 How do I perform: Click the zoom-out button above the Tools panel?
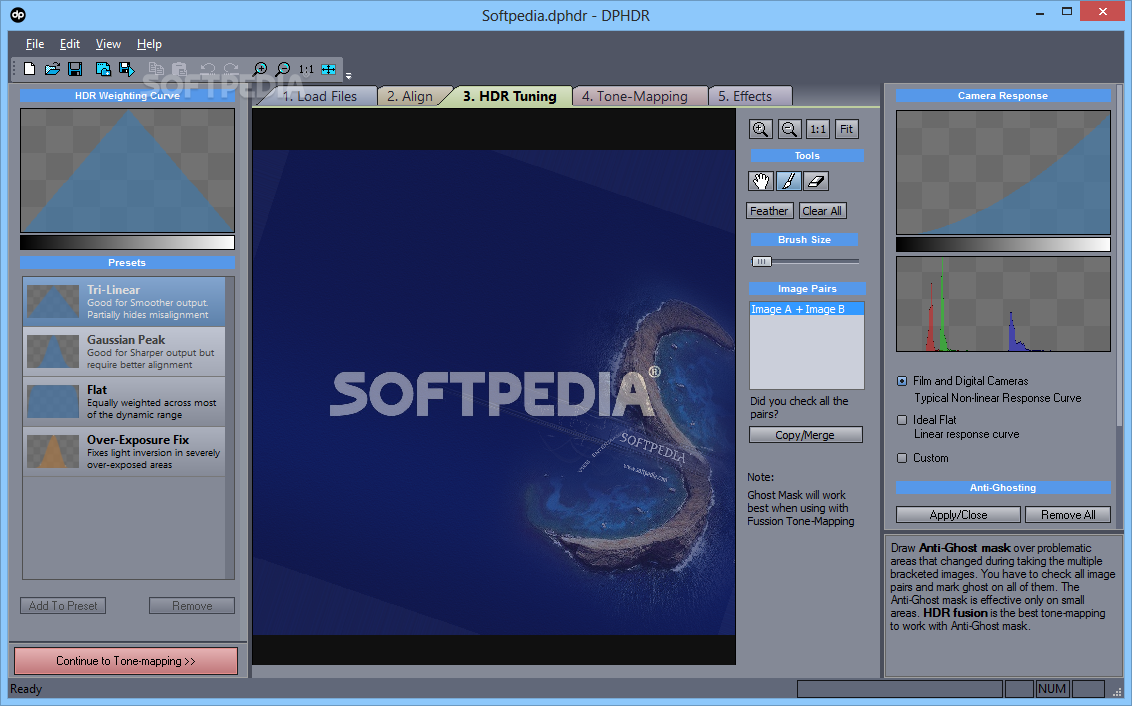coord(790,129)
